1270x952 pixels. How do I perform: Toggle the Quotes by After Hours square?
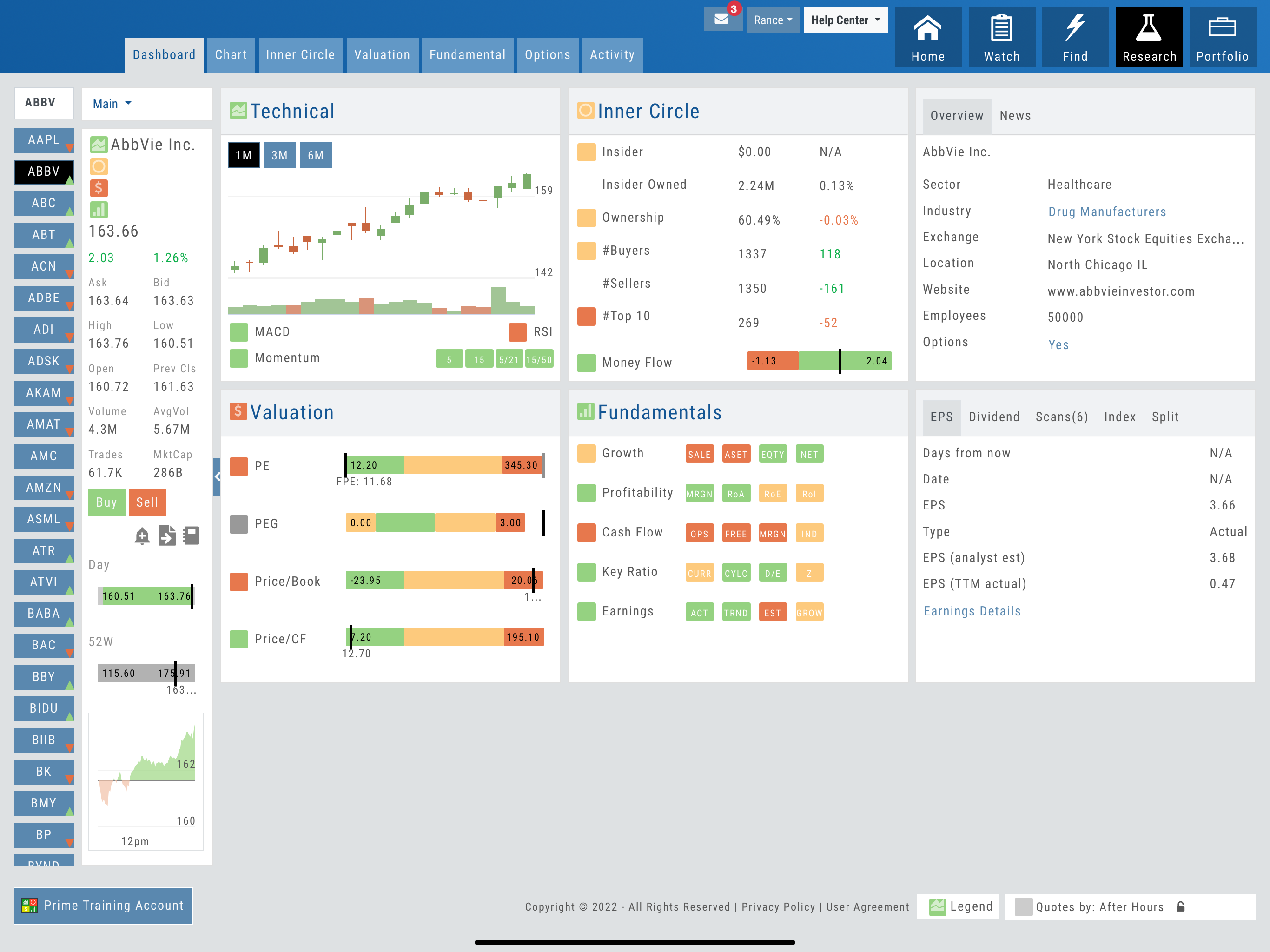pyautogui.click(x=1023, y=906)
